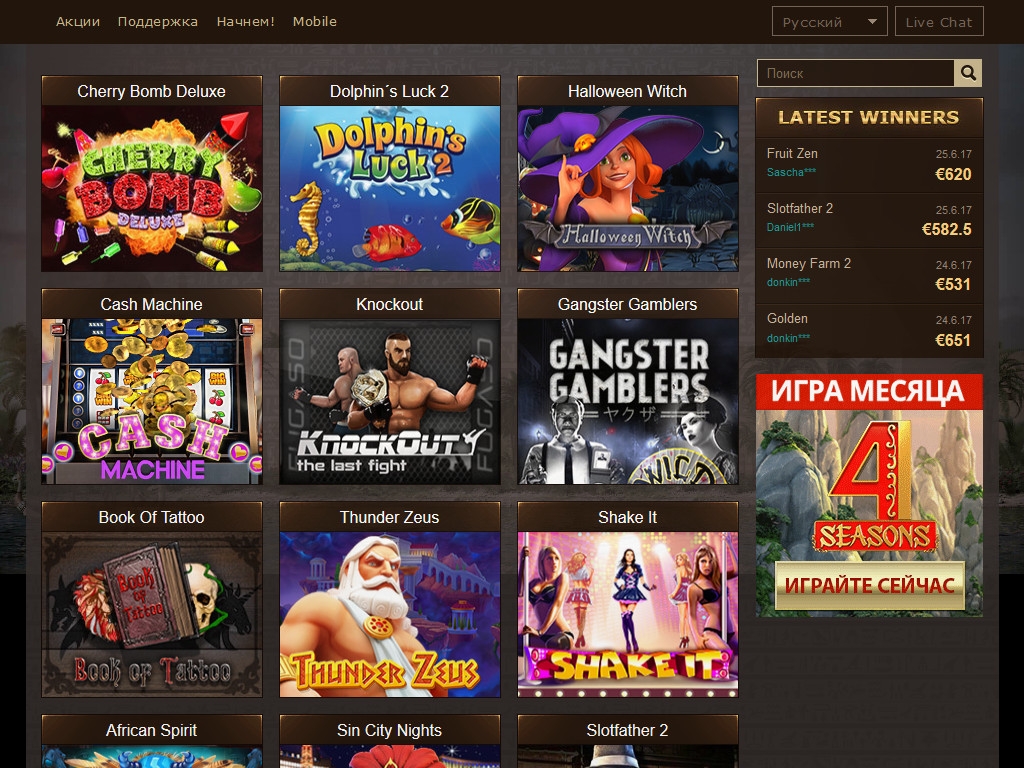Open the Акции menu item
This screenshot has width=1024, height=768.
click(x=77, y=21)
